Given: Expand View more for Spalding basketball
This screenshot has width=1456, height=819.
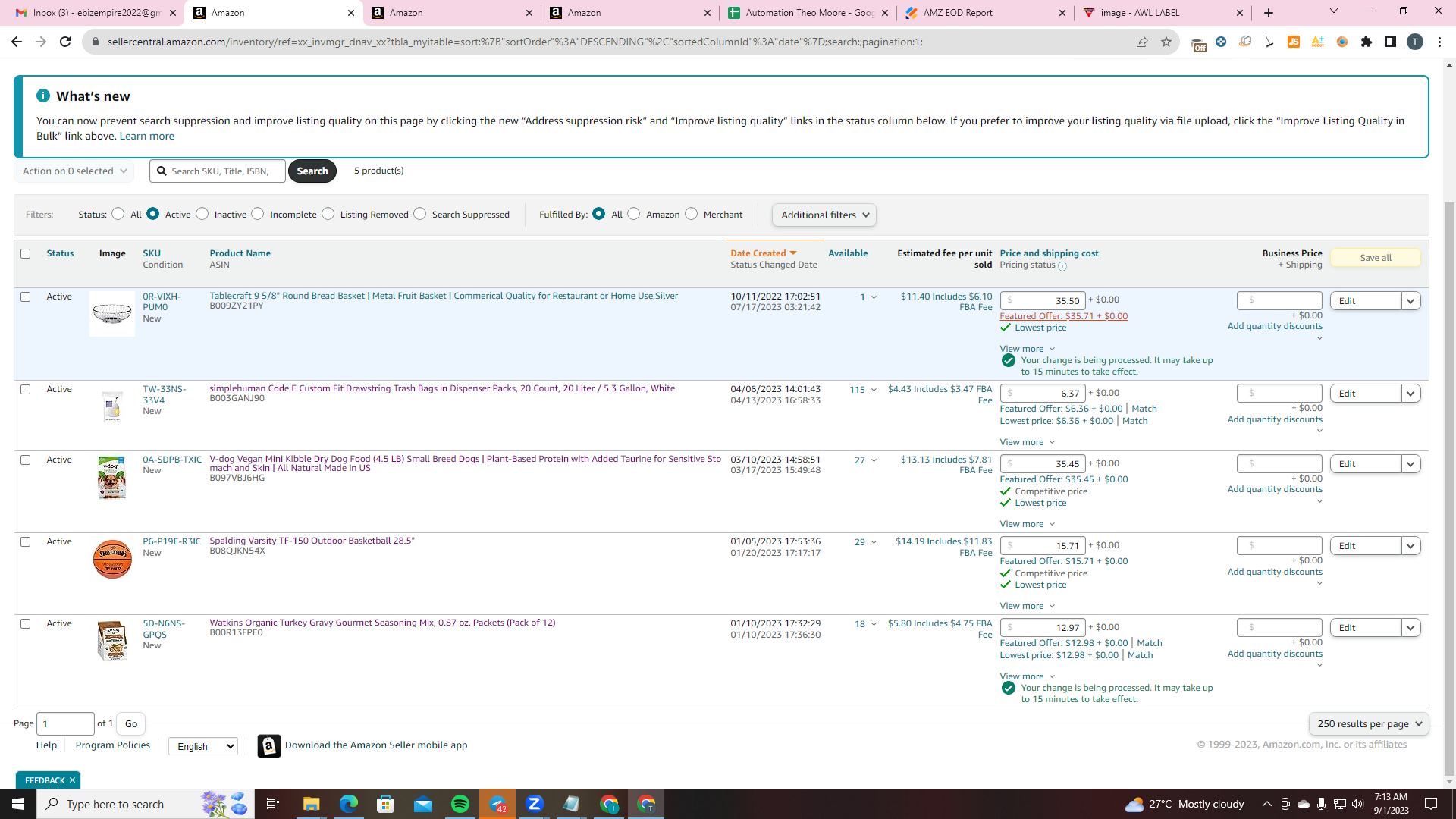Looking at the screenshot, I should 1028,606.
